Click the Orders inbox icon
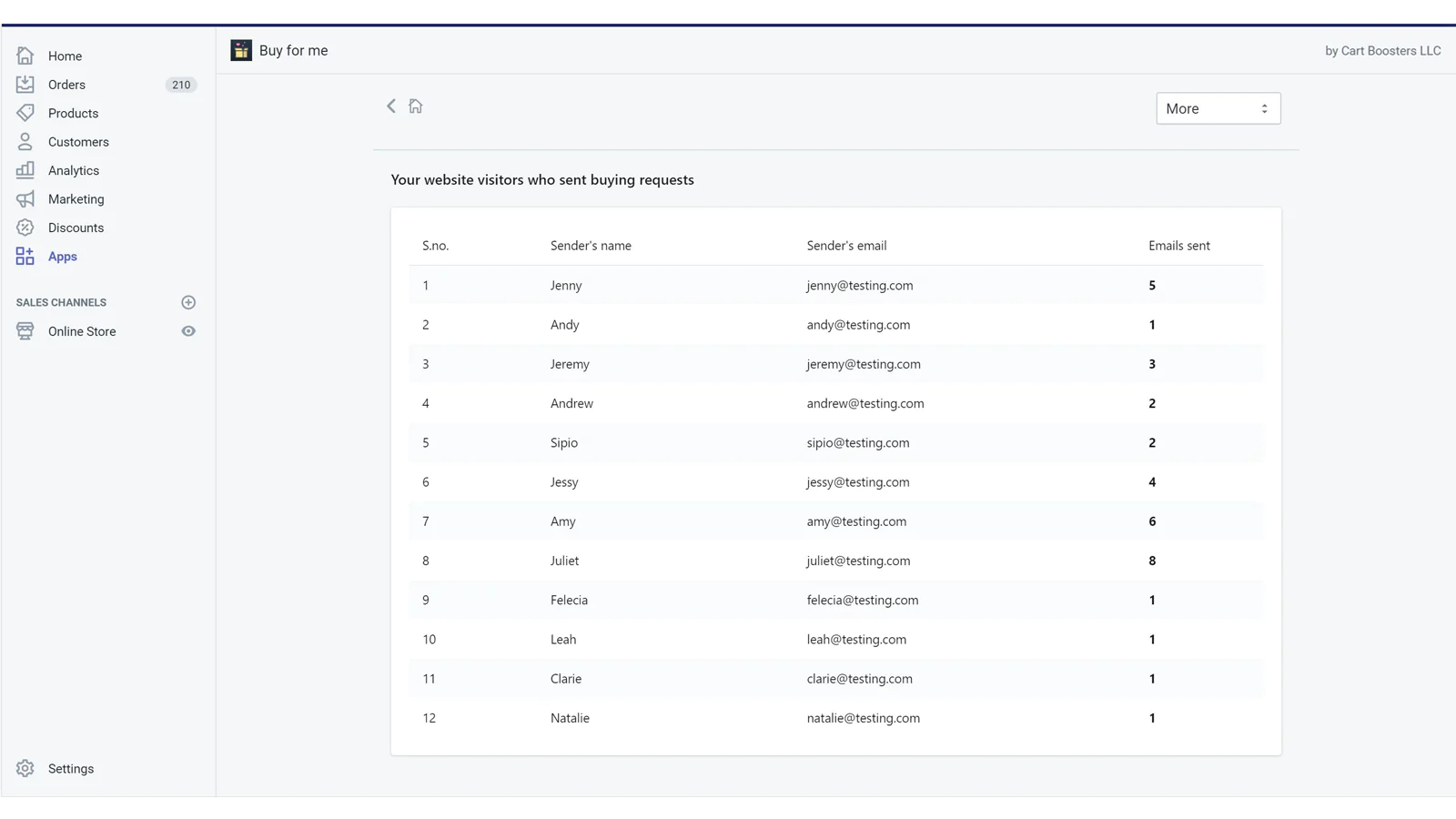 click(25, 85)
